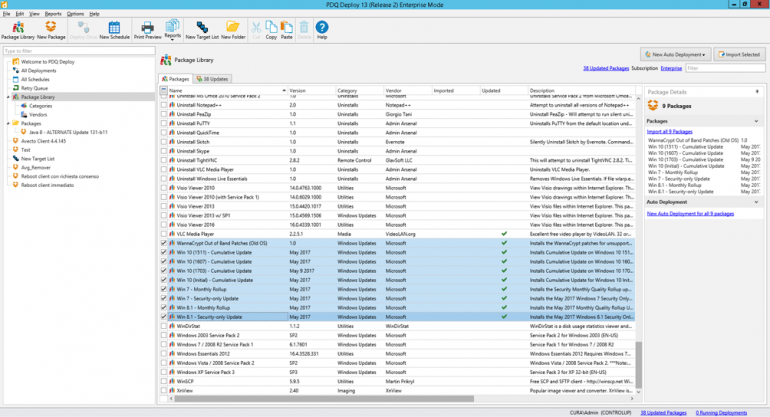
Task: Open the Options menu
Action: tap(75, 14)
